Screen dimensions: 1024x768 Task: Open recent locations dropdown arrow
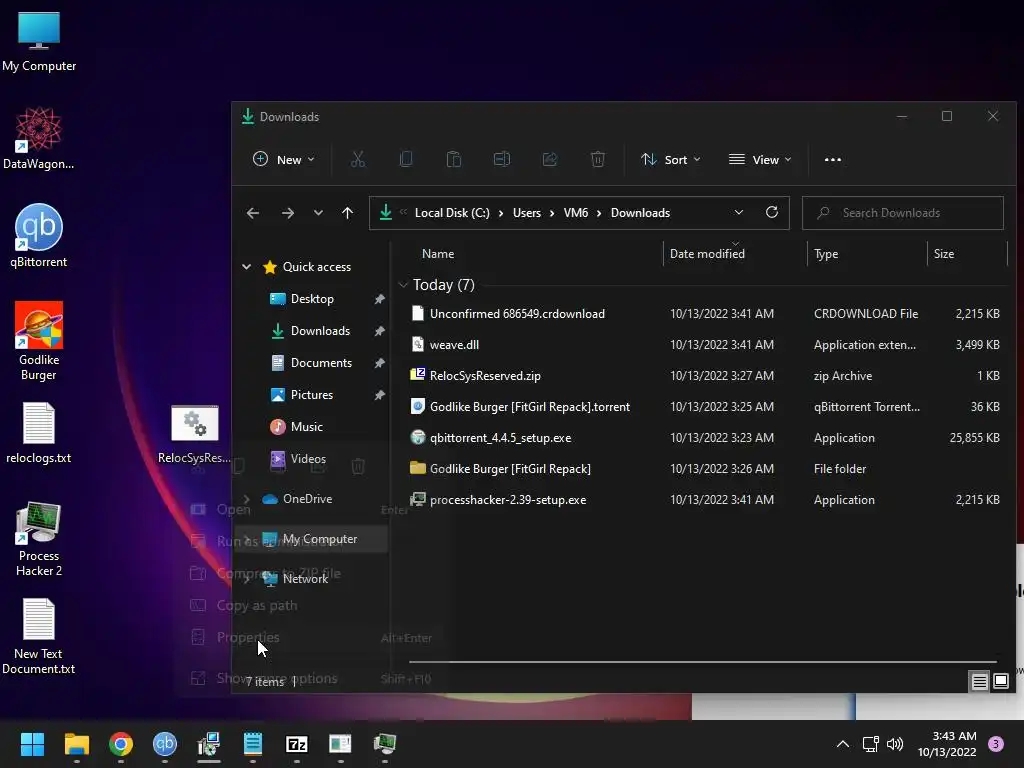pyautogui.click(x=318, y=213)
